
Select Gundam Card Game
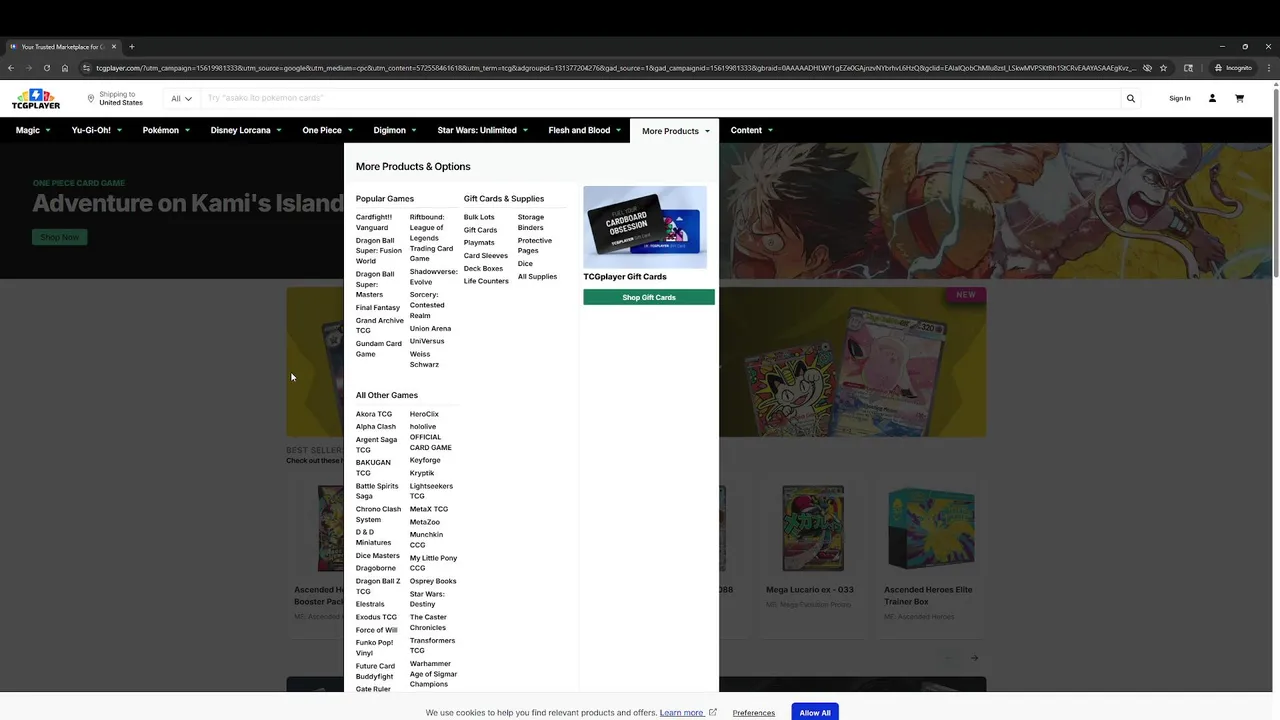pyautogui.click(x=379, y=348)
